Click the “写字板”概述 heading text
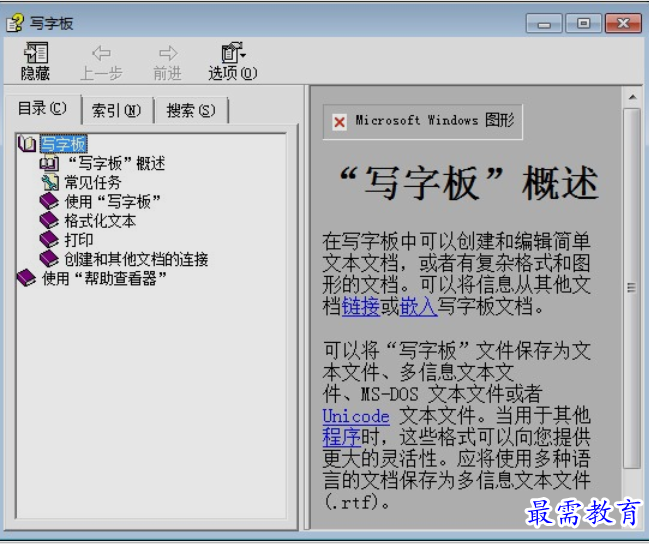The image size is (649, 544). 469,183
